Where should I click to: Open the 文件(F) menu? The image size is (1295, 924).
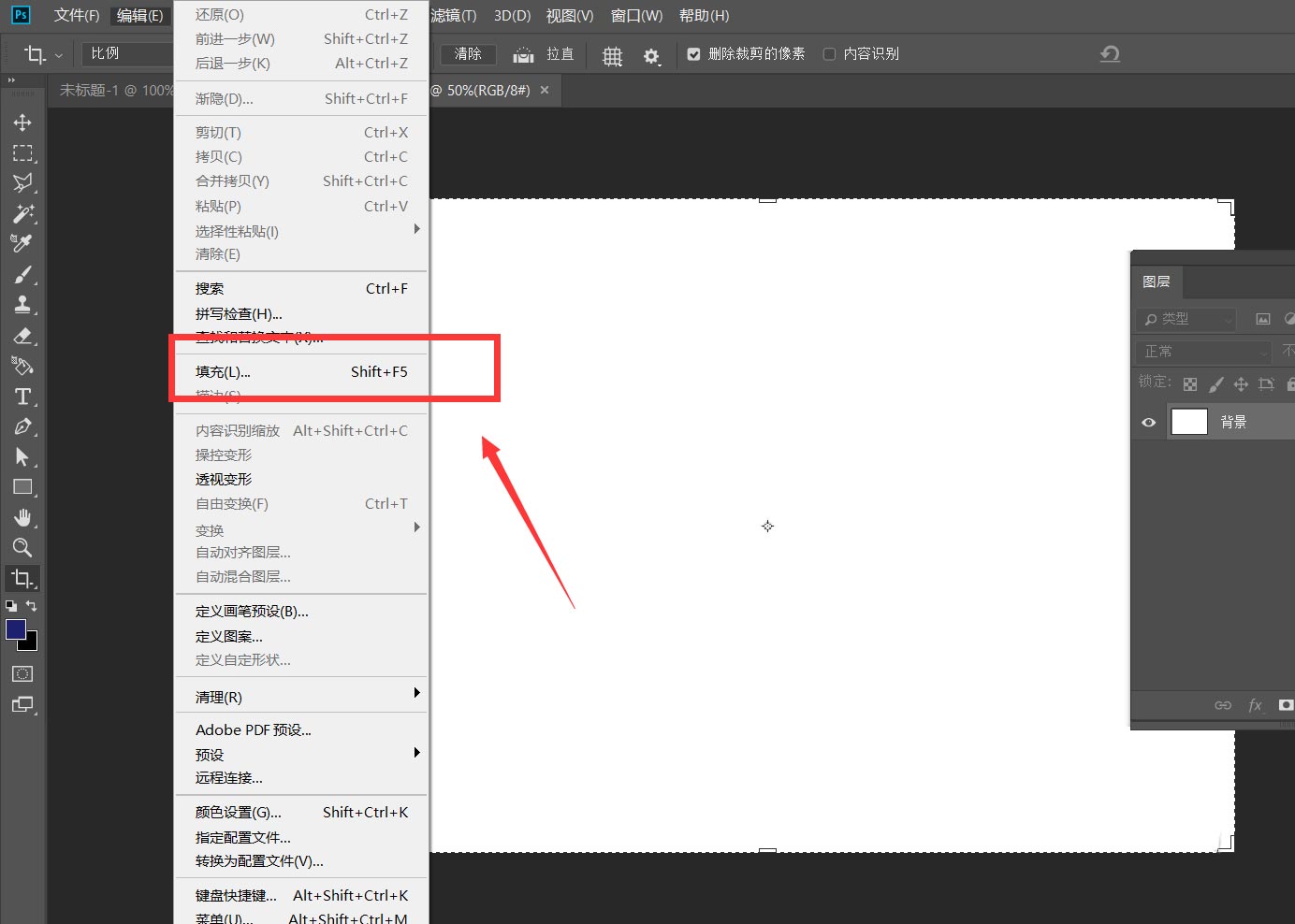[x=77, y=16]
